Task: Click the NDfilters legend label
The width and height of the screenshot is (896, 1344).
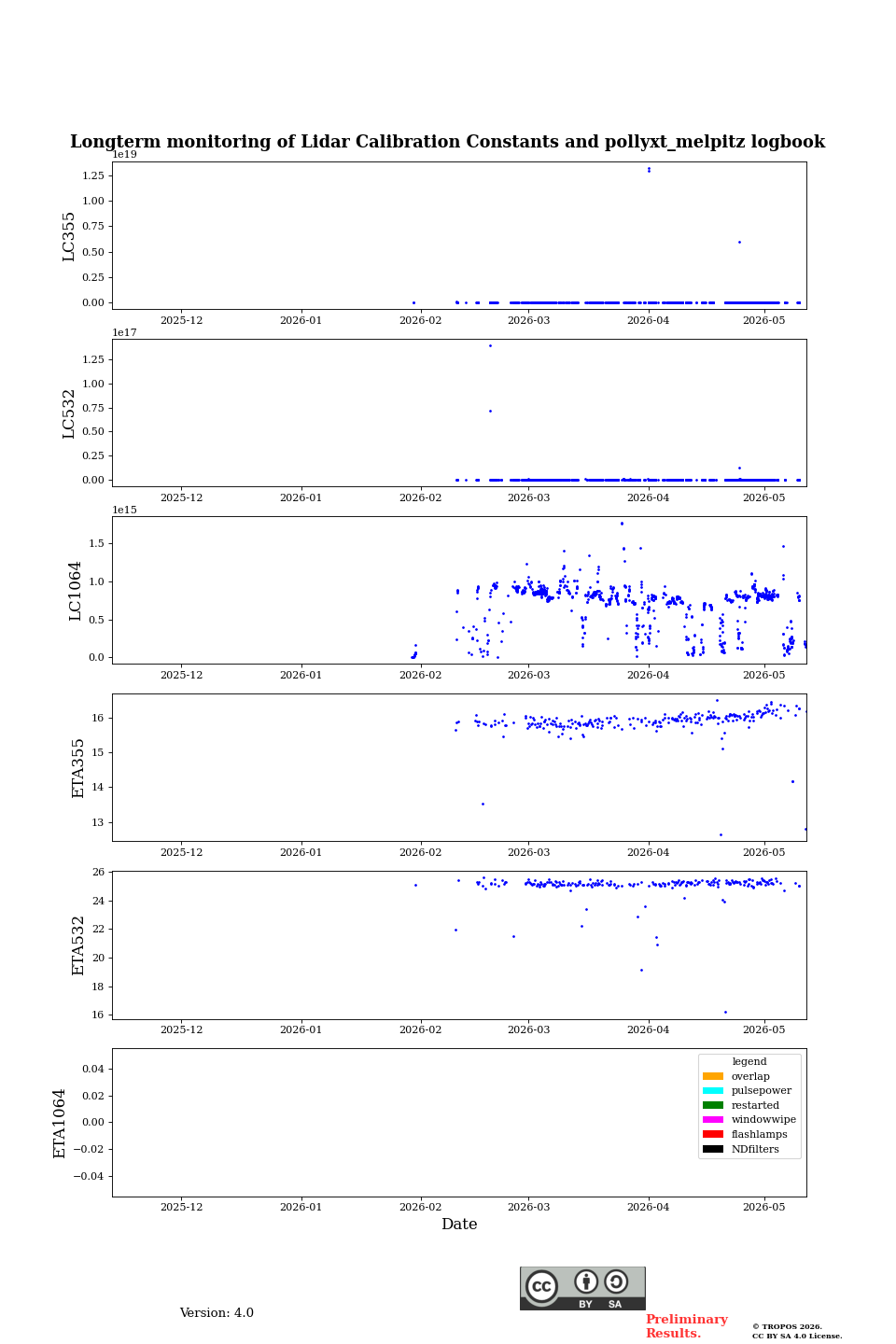Action: pyautogui.click(x=755, y=1149)
